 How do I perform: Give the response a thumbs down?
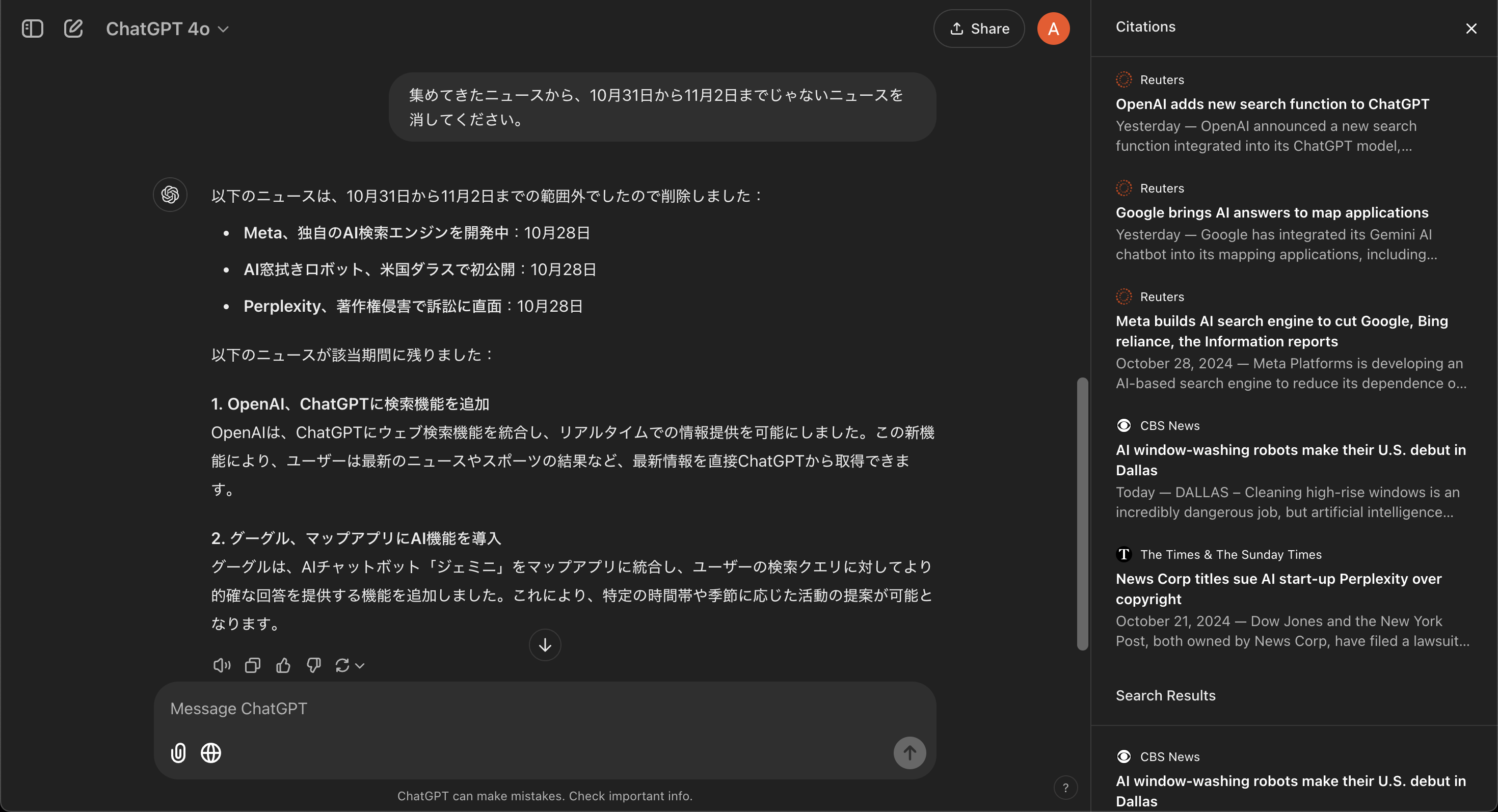point(313,665)
